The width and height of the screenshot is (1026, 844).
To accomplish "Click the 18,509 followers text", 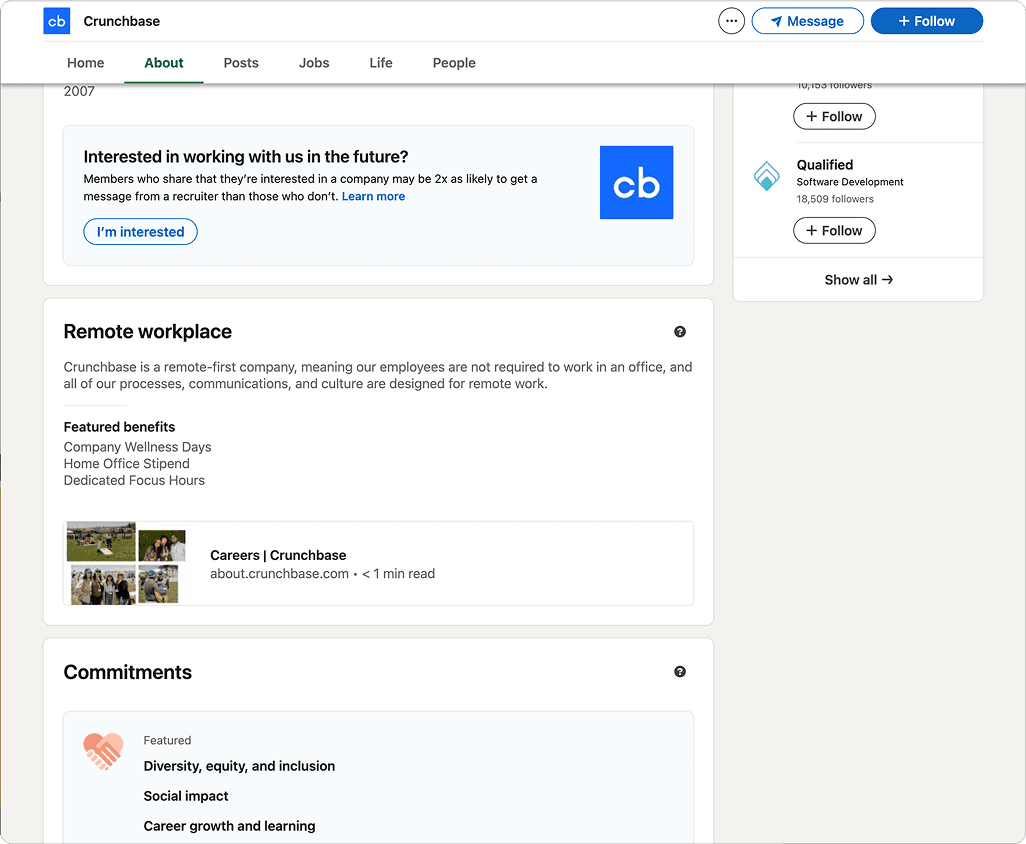I will (x=835, y=199).
